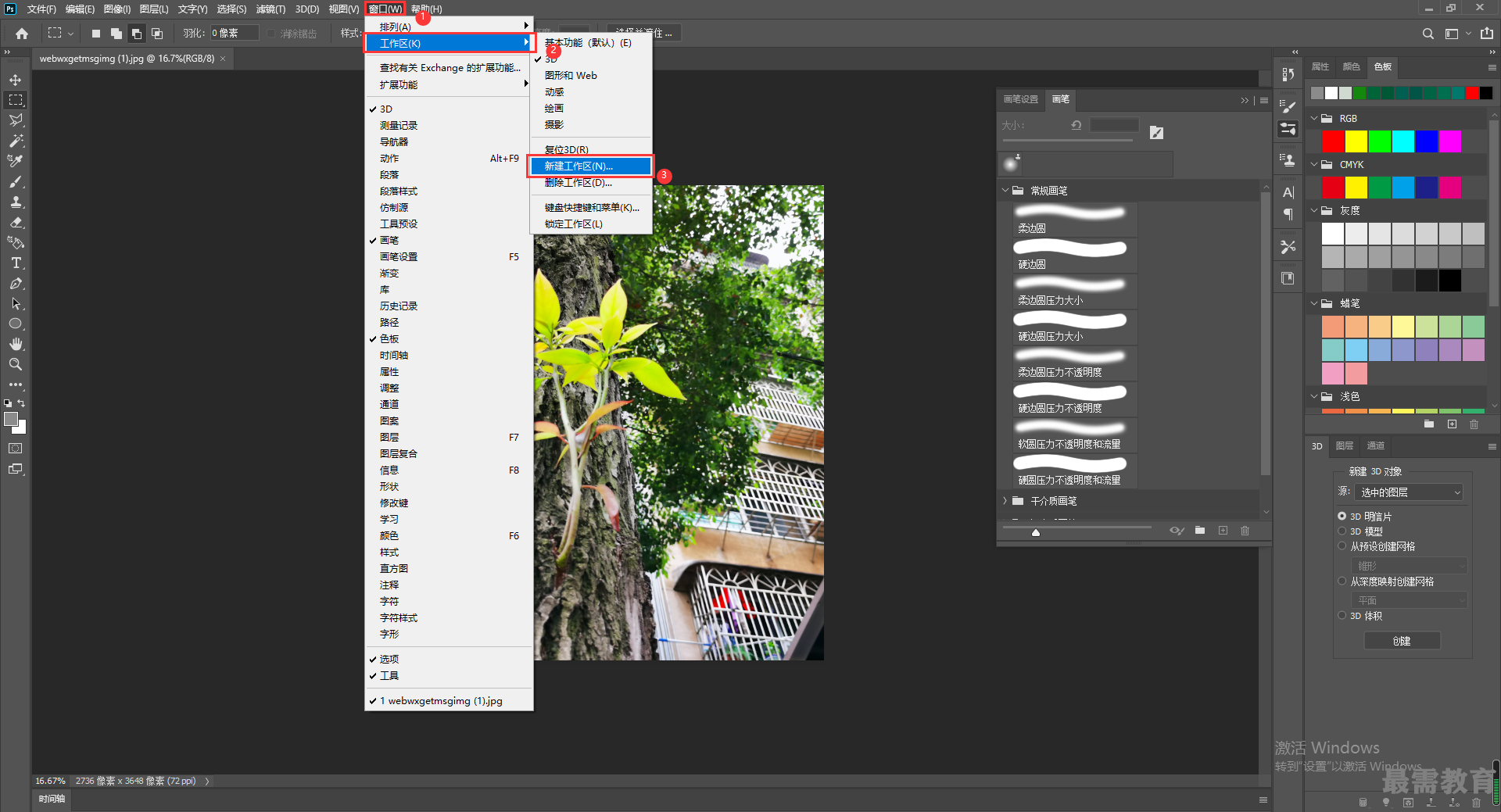Open the 文件(F) menu
Viewport: 1501px width, 812px height.
[x=41, y=9]
